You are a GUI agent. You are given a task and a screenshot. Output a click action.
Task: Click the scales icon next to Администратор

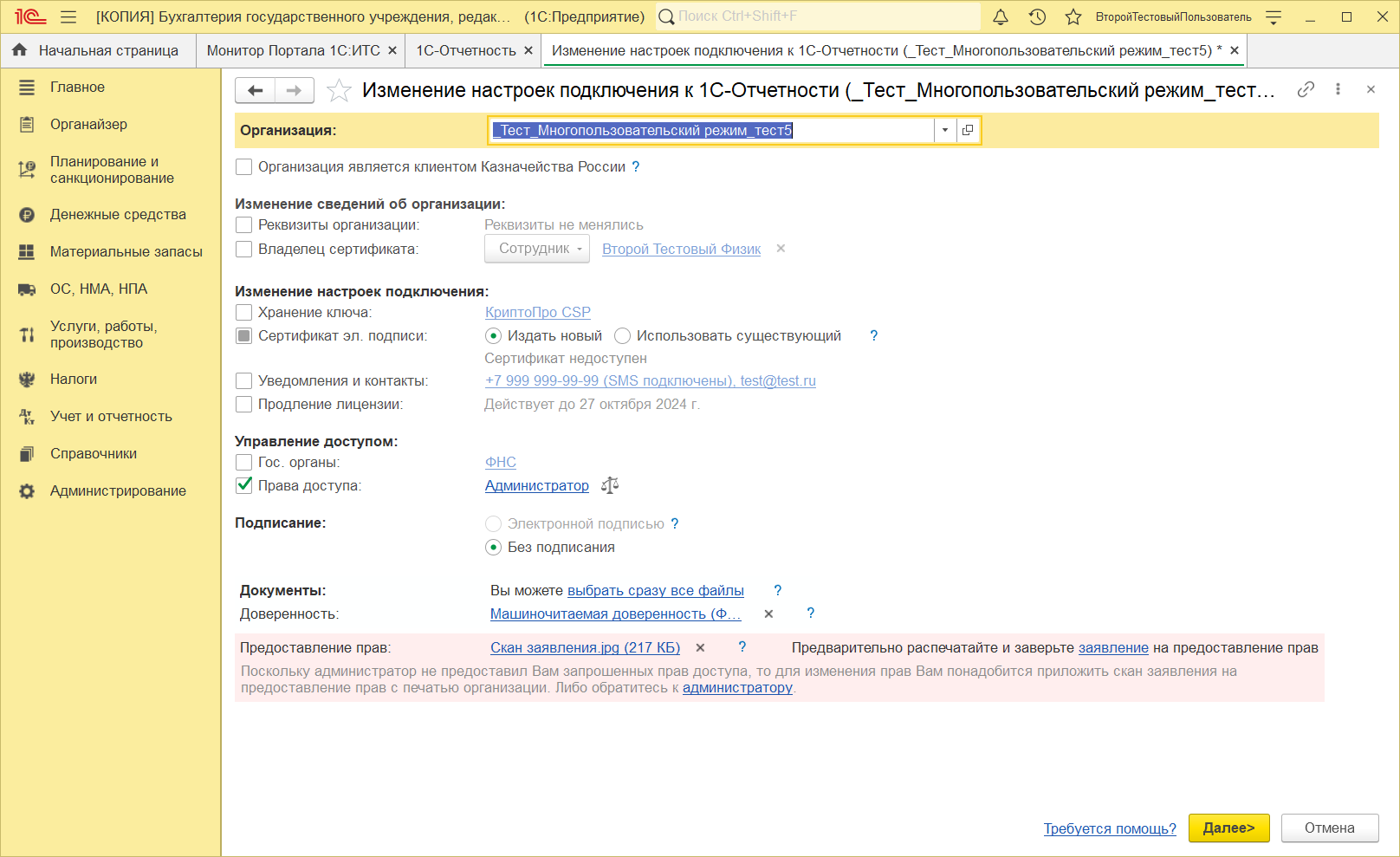(x=610, y=485)
